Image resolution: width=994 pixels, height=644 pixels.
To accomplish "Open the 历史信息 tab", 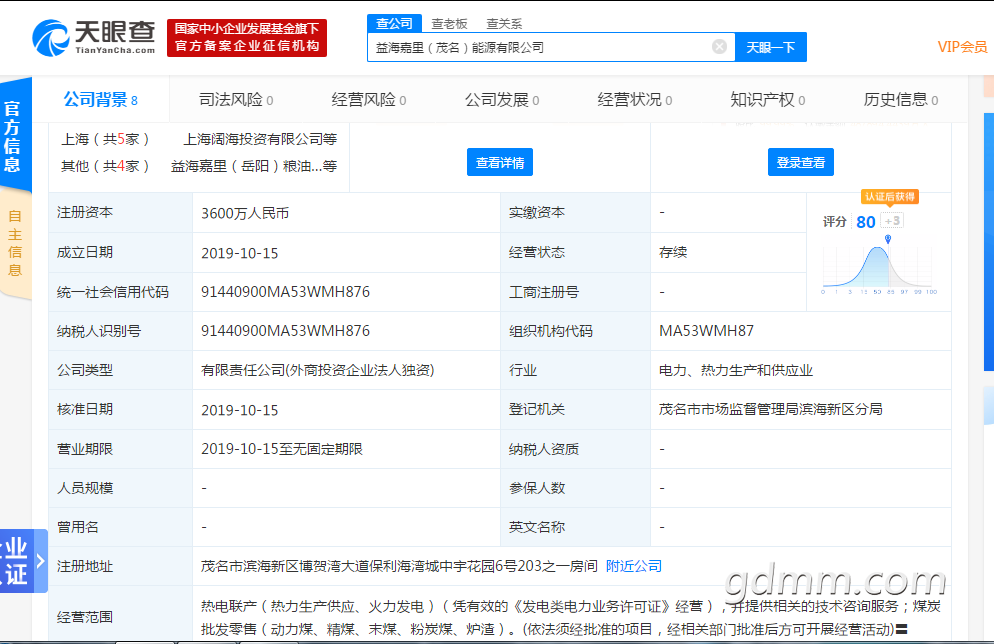I will pyautogui.click(x=900, y=100).
